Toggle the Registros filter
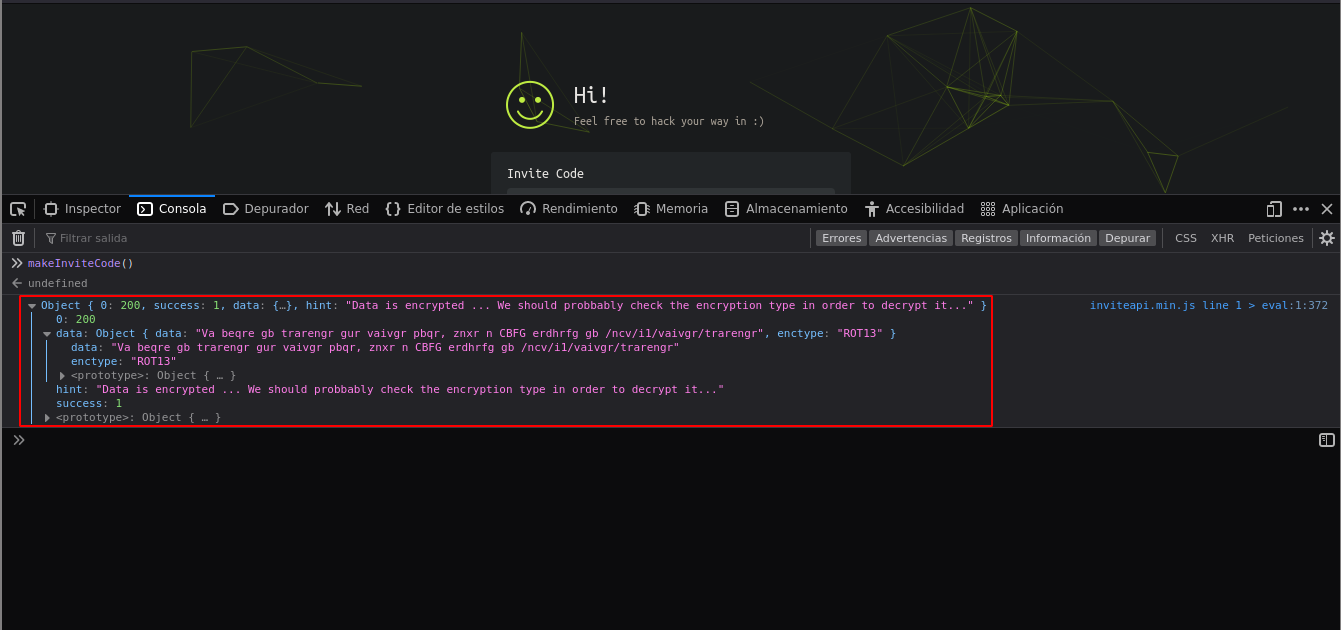 (x=986, y=238)
